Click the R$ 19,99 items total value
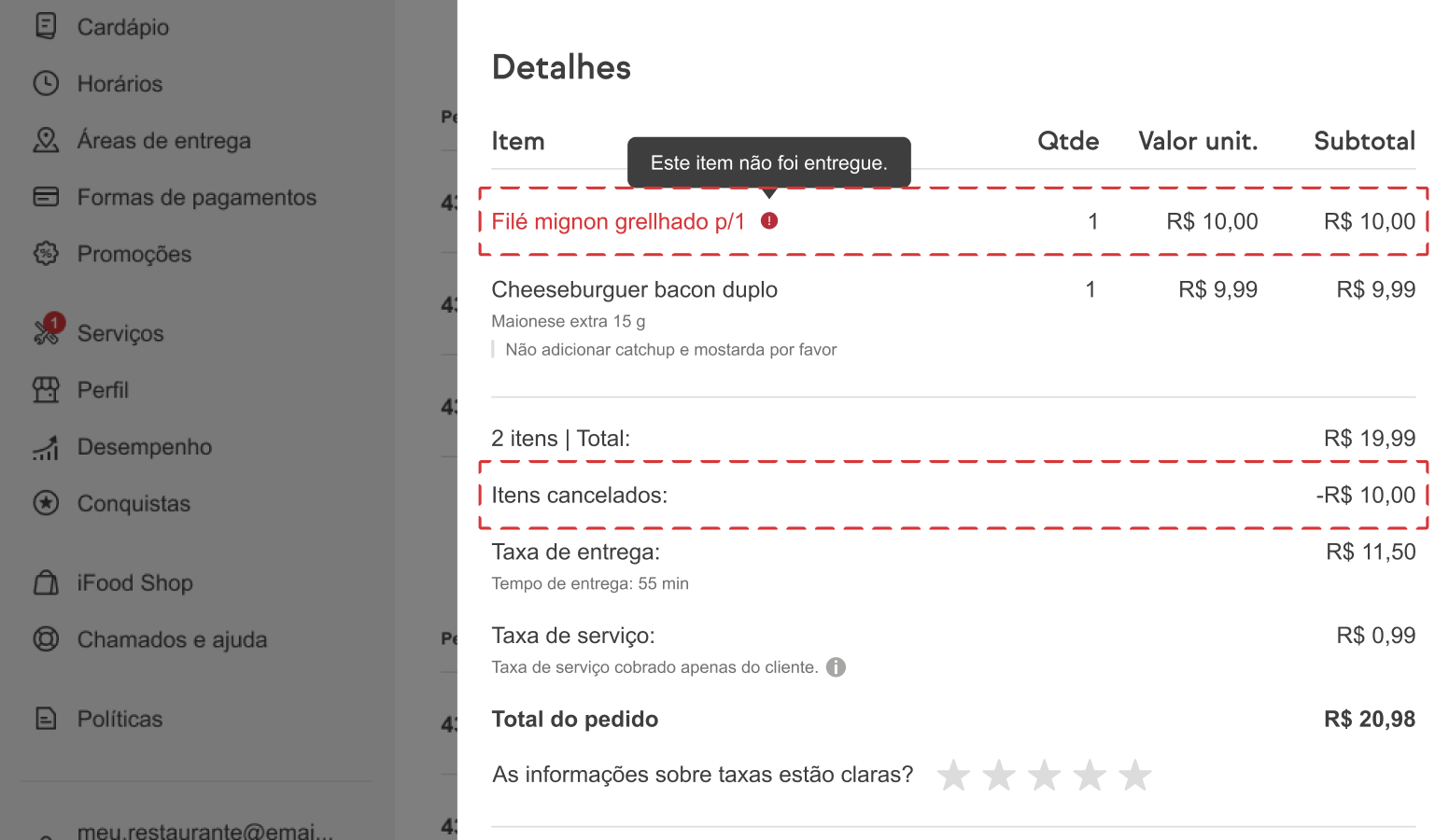Image resolution: width=1449 pixels, height=840 pixels. [1370, 438]
